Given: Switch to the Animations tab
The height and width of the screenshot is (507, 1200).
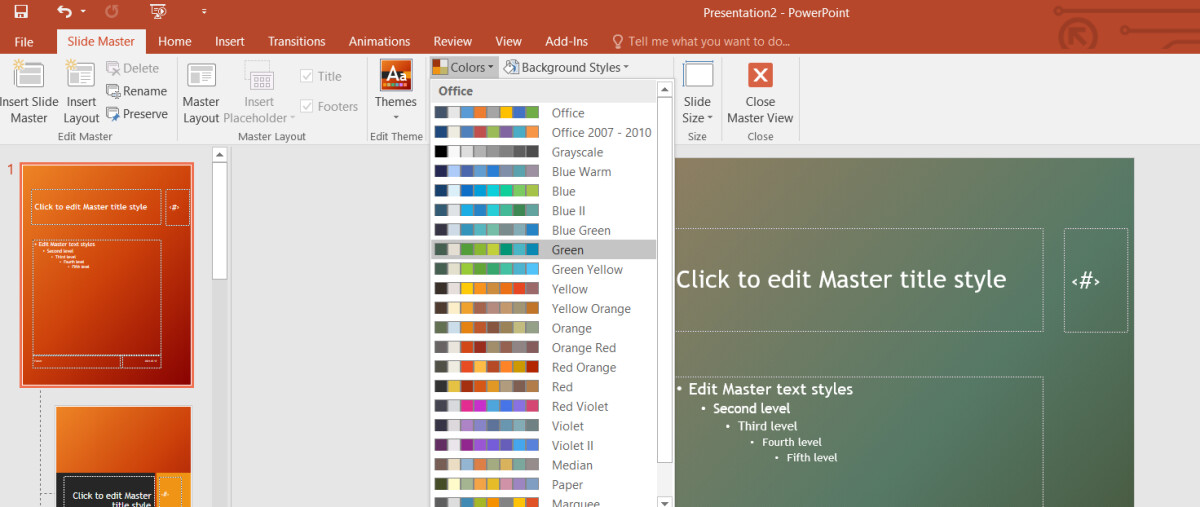Looking at the screenshot, I should coord(380,41).
